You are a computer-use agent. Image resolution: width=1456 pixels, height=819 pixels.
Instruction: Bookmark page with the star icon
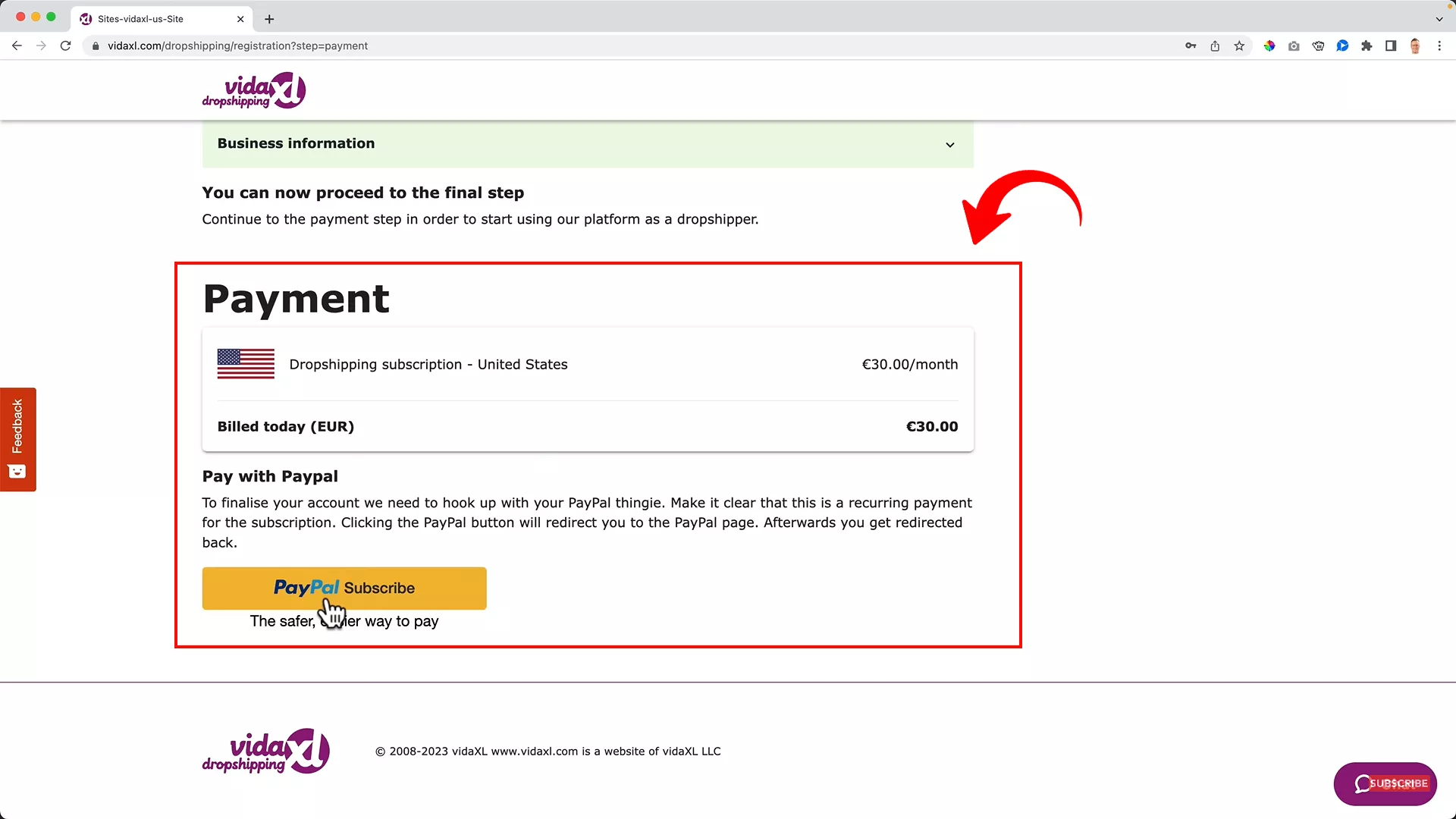pyautogui.click(x=1239, y=45)
